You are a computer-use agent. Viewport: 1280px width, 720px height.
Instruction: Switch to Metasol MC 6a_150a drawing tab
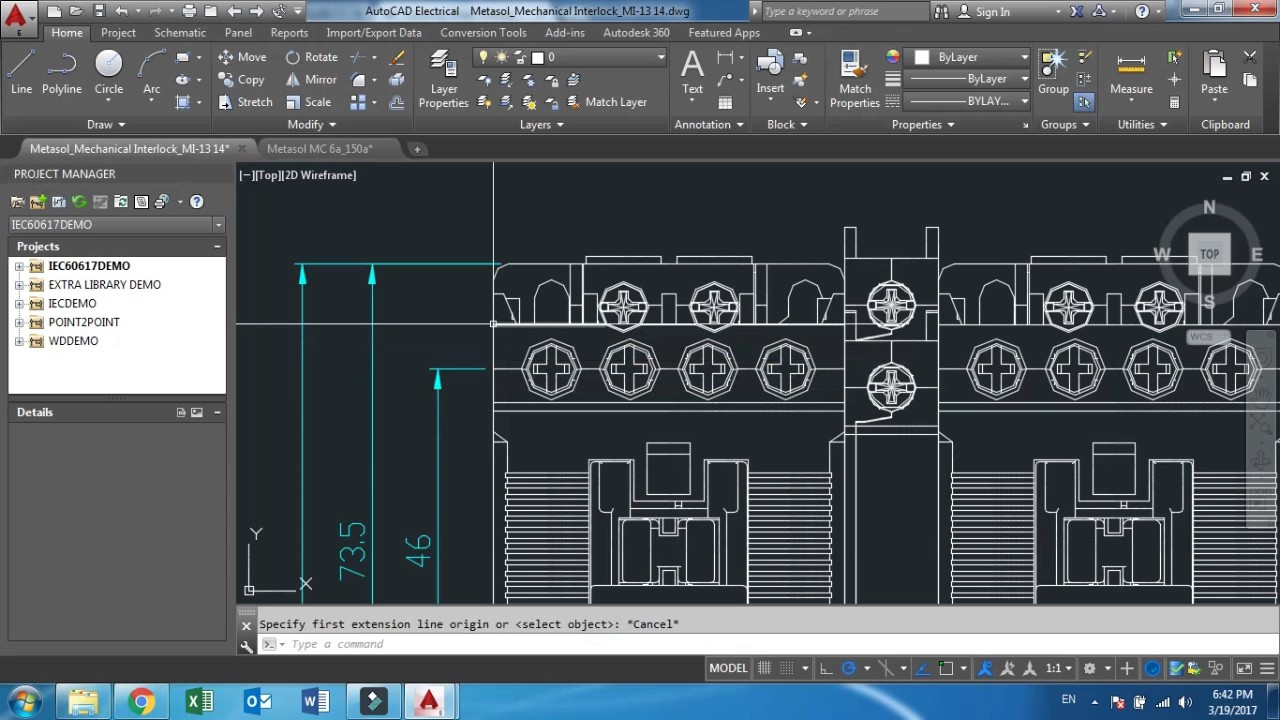click(319, 149)
